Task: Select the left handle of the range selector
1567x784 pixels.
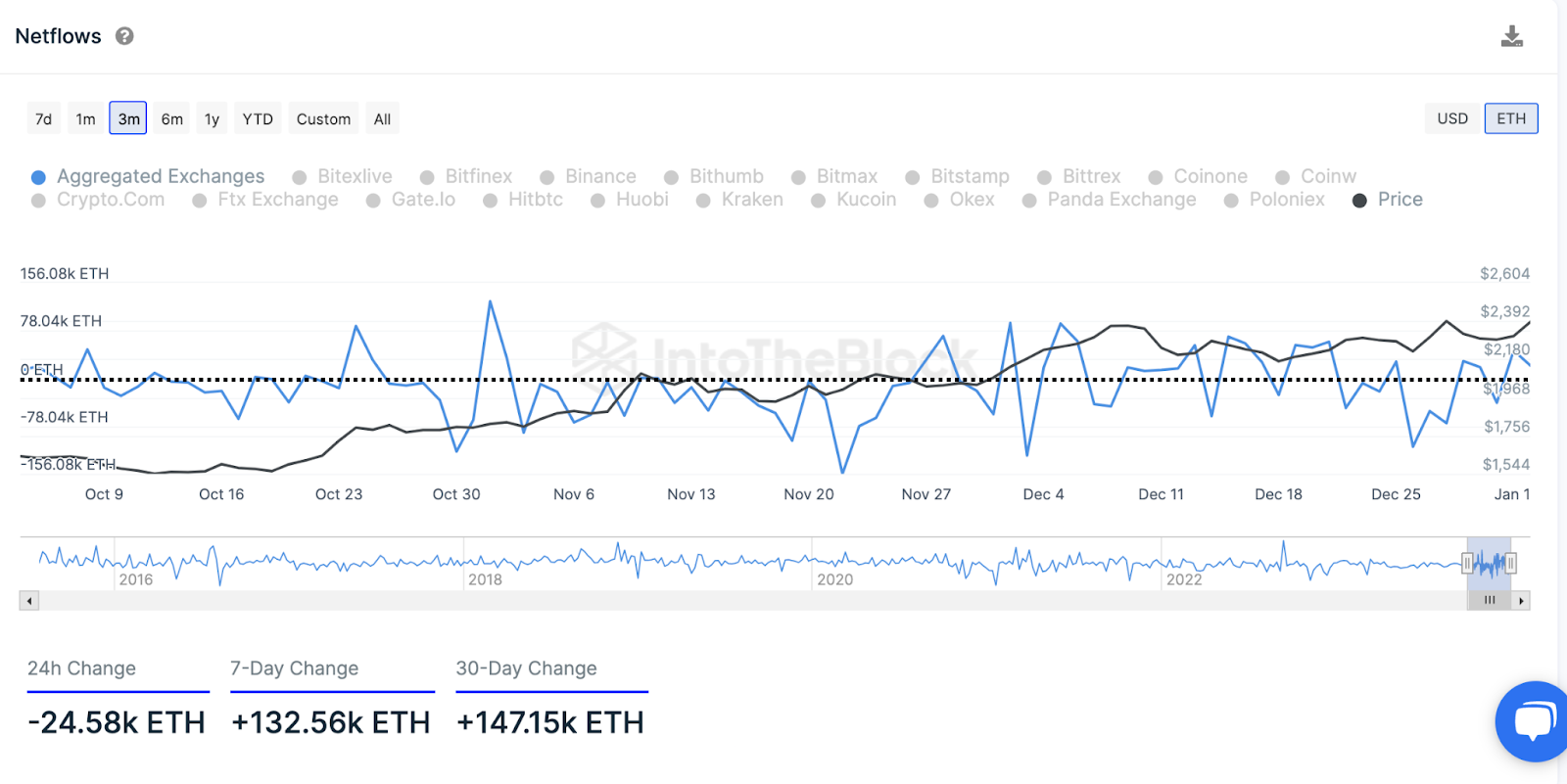Action: (x=1468, y=563)
